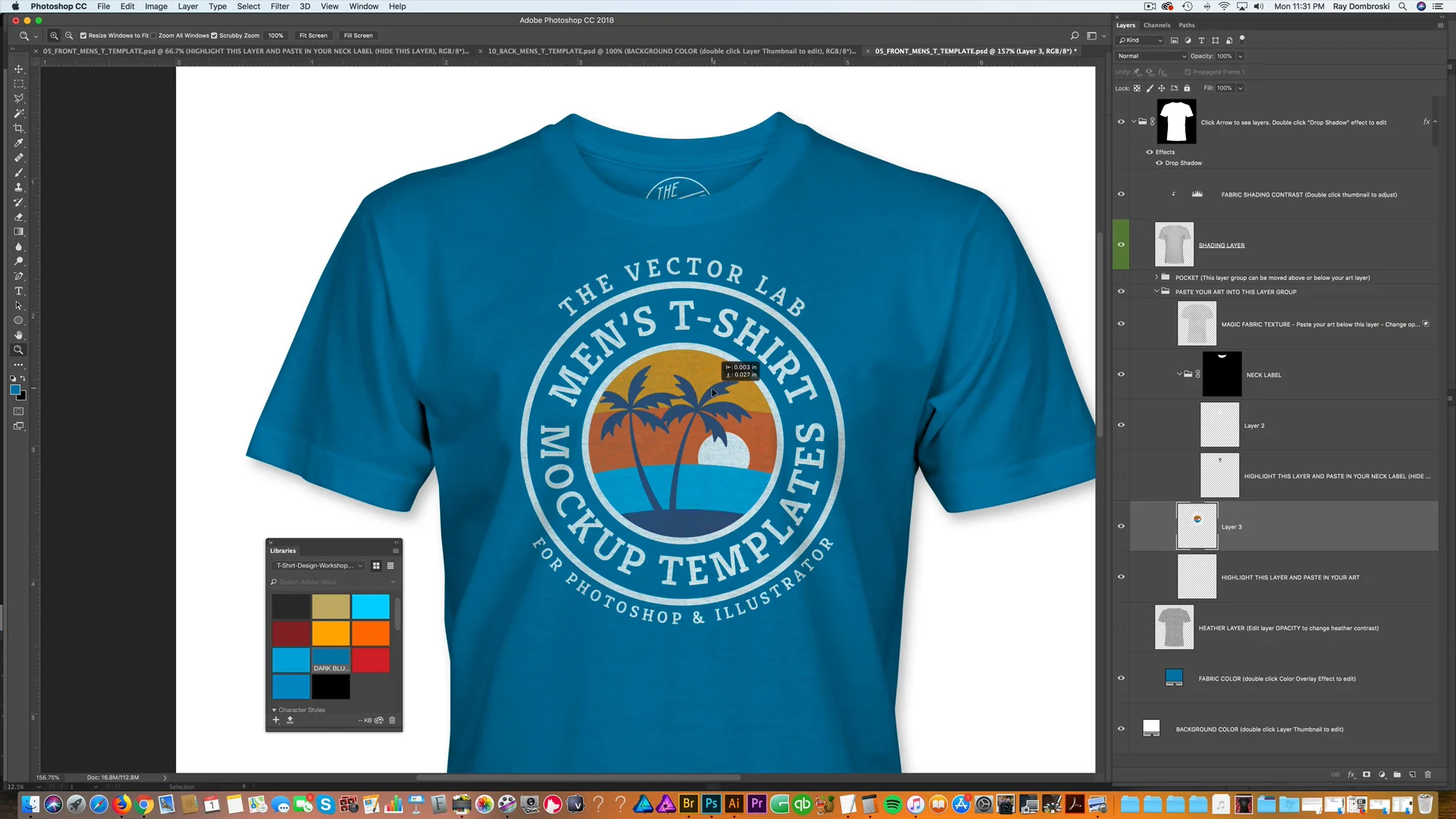Open the Normal blend mode dropdown
This screenshot has height=819, width=1456.
1151,56
